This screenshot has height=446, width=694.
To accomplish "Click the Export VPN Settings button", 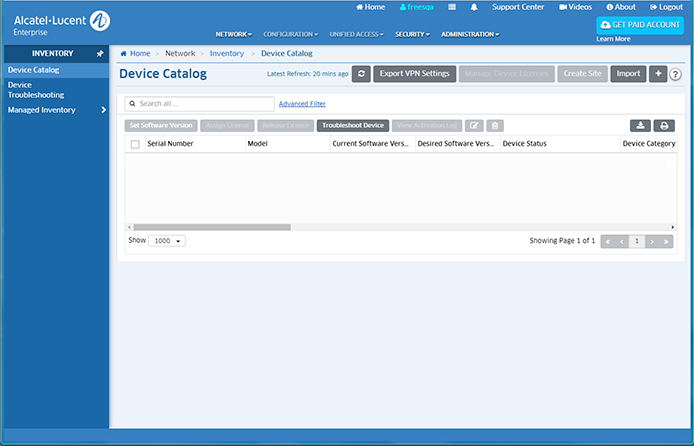I will [x=416, y=74].
